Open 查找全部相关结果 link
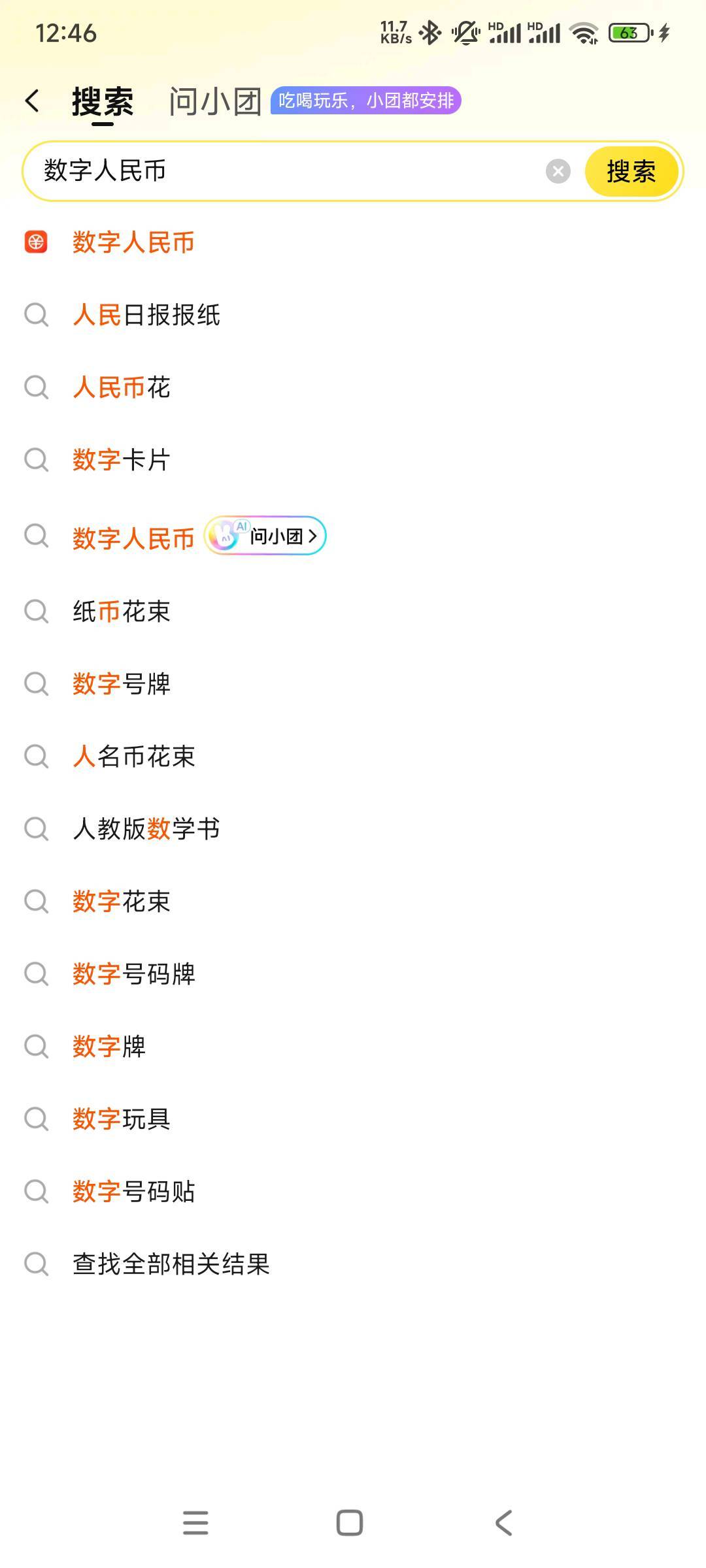 [x=171, y=1264]
